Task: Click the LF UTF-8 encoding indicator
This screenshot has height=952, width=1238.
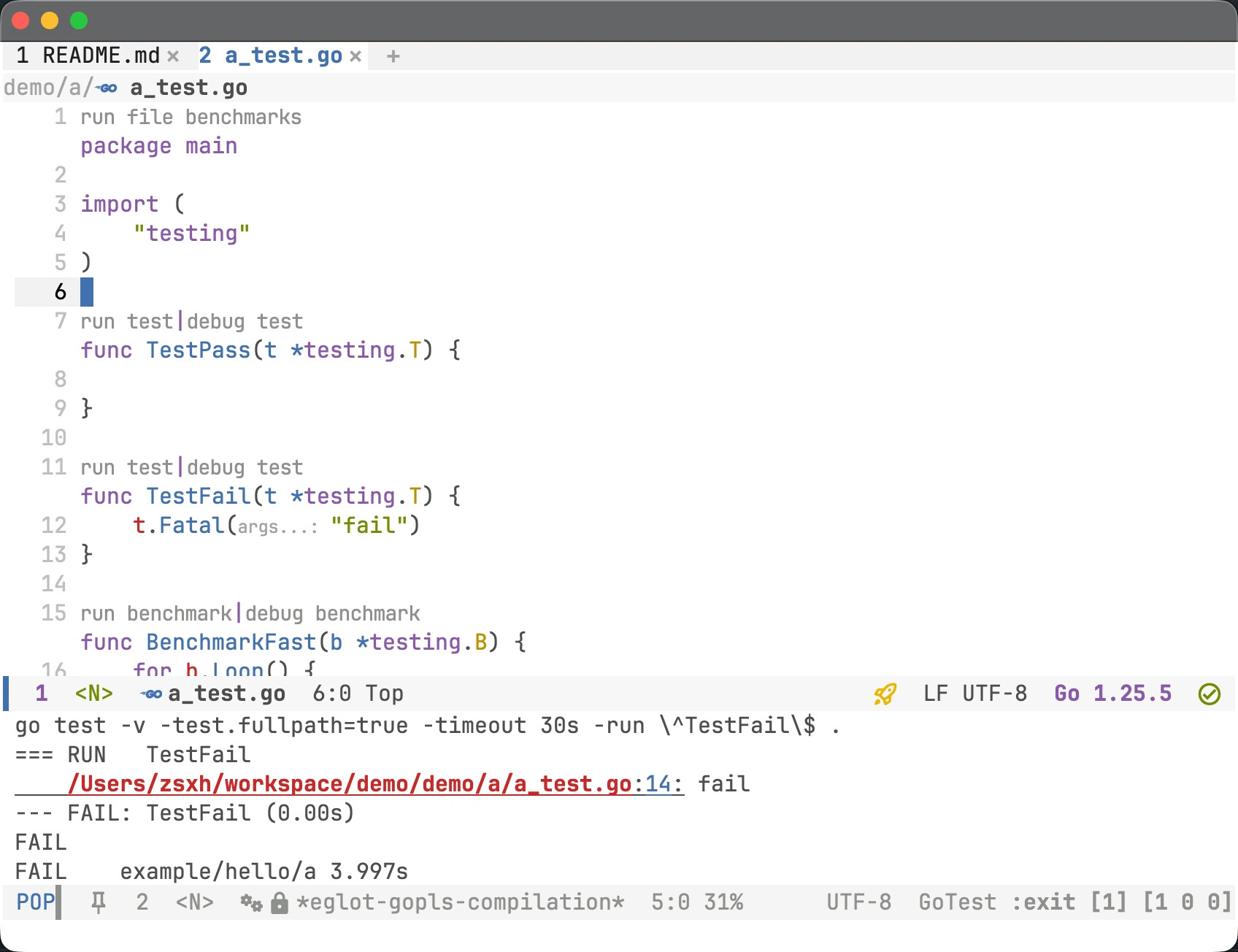Action: click(x=974, y=694)
